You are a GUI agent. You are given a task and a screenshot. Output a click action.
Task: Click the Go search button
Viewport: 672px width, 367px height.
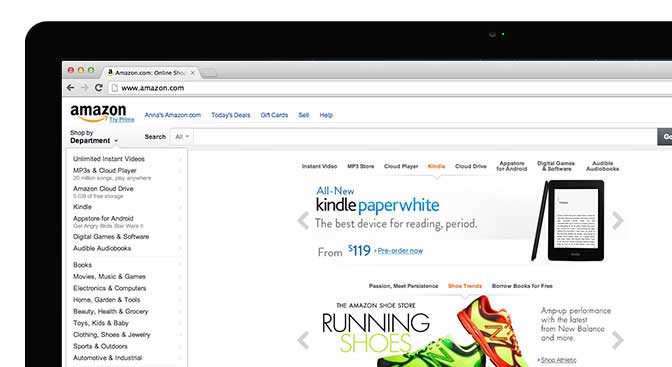tap(665, 137)
